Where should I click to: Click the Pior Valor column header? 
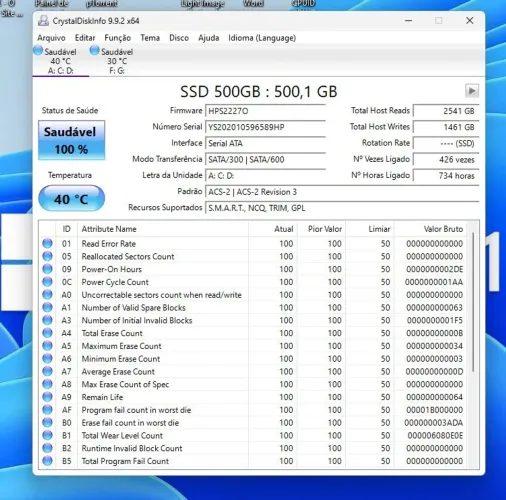(x=321, y=229)
